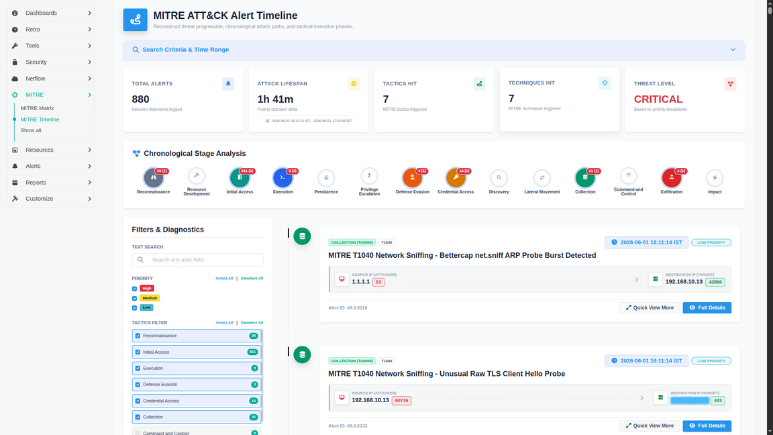
Task: Open the Execution stage icon
Action: pos(283,178)
